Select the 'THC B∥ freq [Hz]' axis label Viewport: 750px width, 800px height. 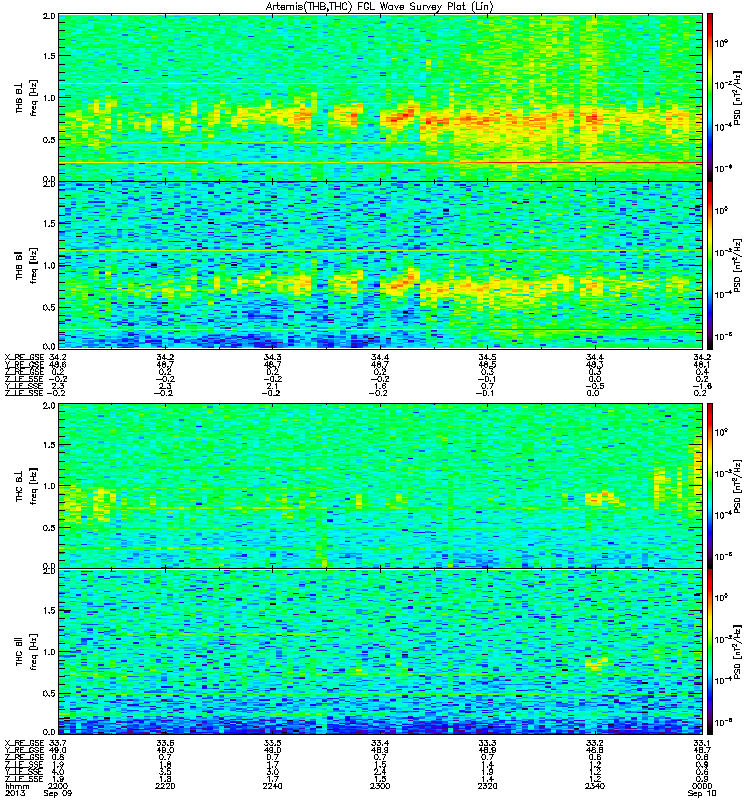[x=27, y=652]
